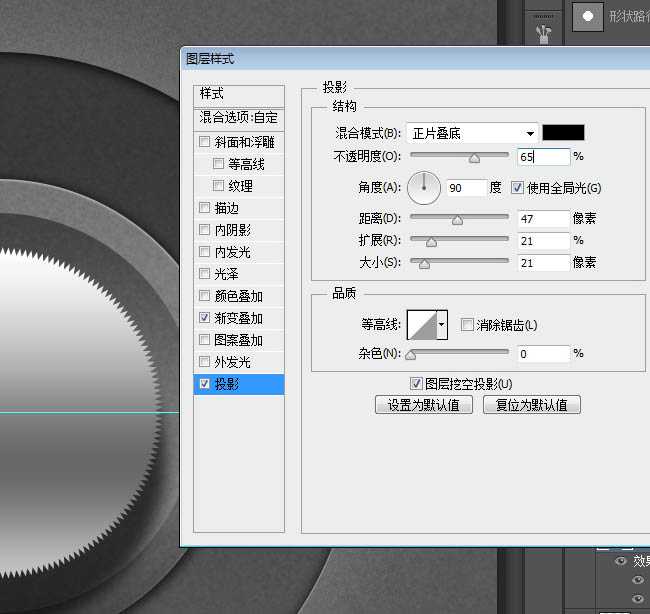Viewport: 650px width, 614px height.
Task: Click the 杂色 slider handle
Action: pos(410,356)
